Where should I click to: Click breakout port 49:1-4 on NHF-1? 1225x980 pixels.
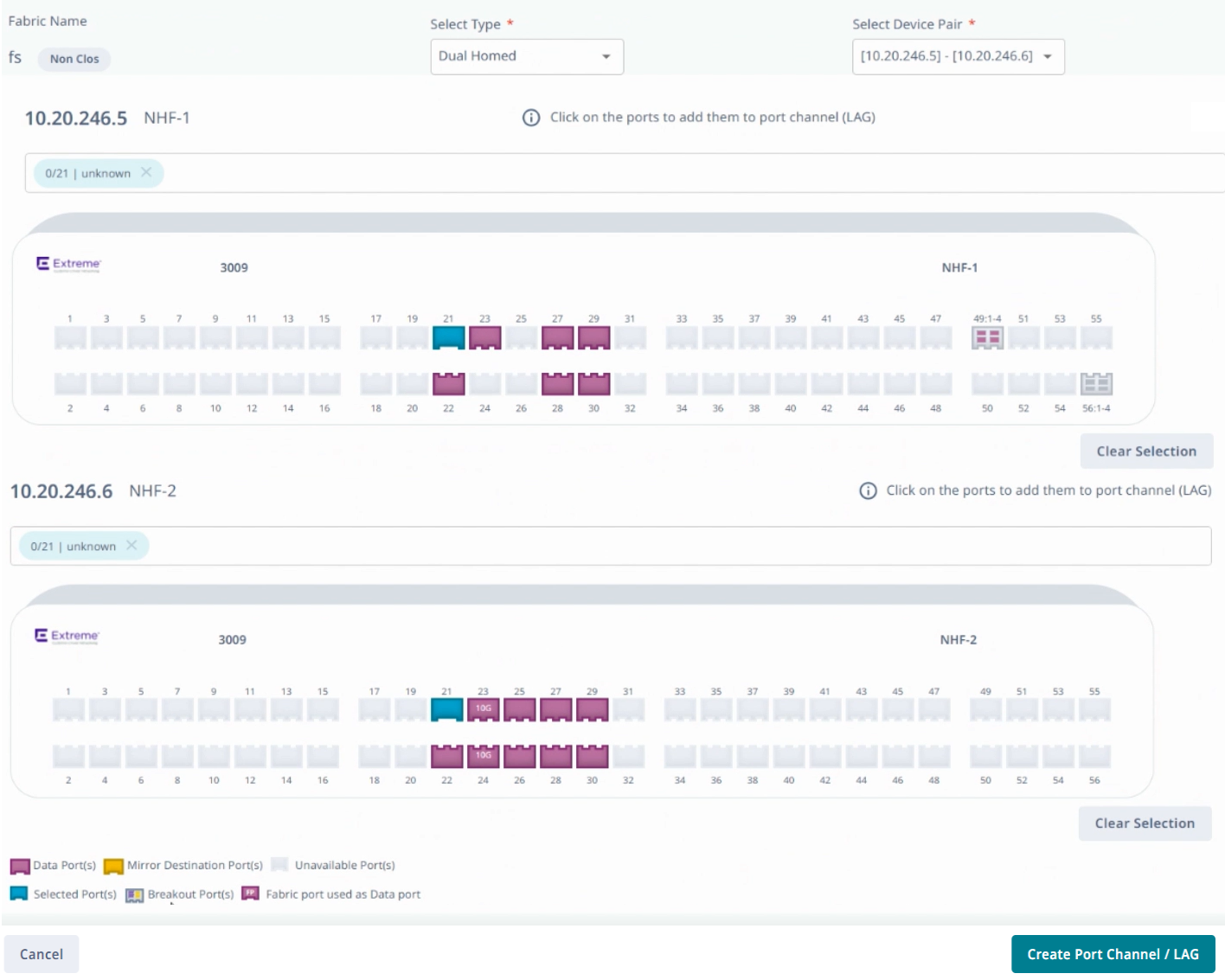[x=987, y=337]
